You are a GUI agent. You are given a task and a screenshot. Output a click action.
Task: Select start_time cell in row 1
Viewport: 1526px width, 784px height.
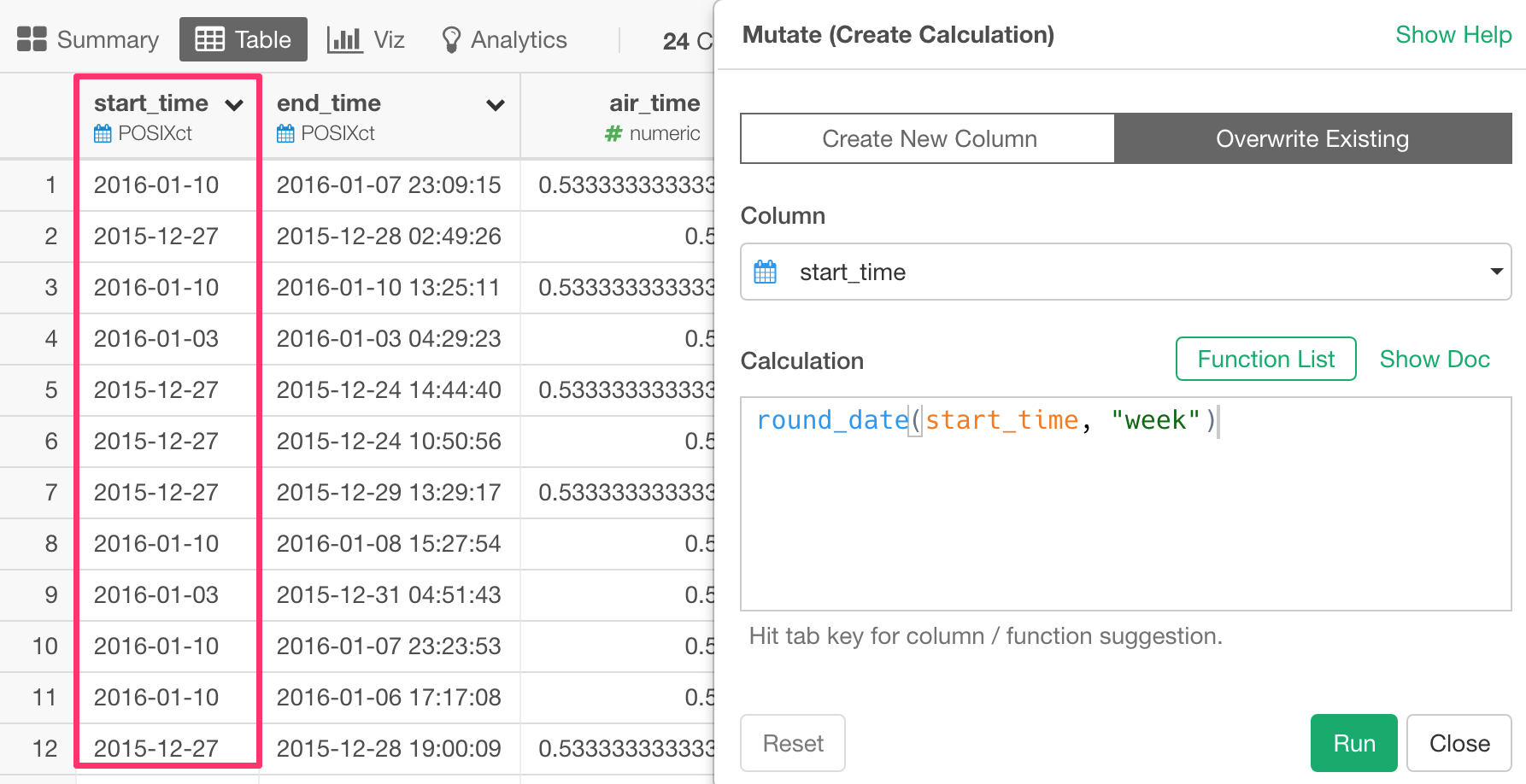[167, 184]
